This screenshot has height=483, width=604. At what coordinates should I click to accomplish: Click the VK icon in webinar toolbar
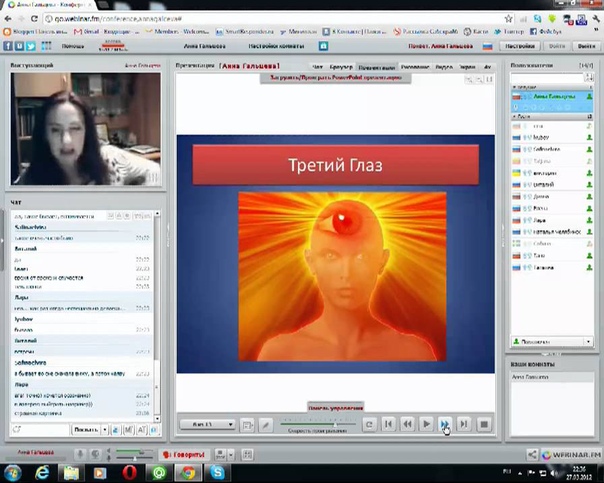point(19,46)
